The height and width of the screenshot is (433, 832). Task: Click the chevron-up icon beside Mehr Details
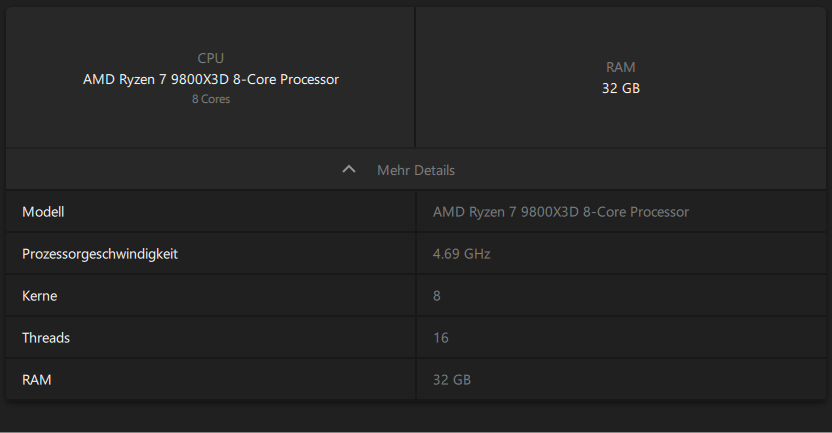(x=349, y=170)
